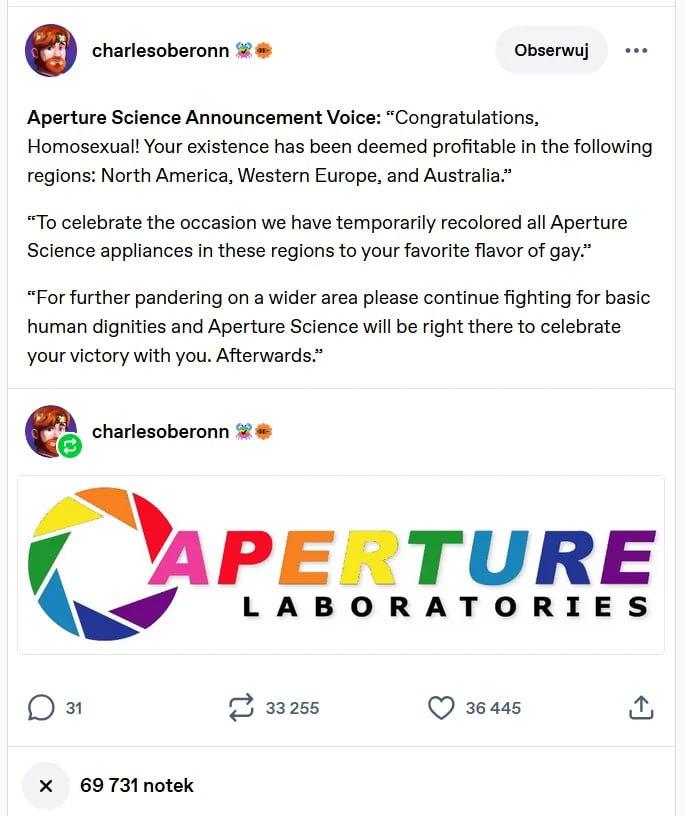Click the 69 731 notek label
The width and height of the screenshot is (685, 816).
pyautogui.click(x=136, y=785)
